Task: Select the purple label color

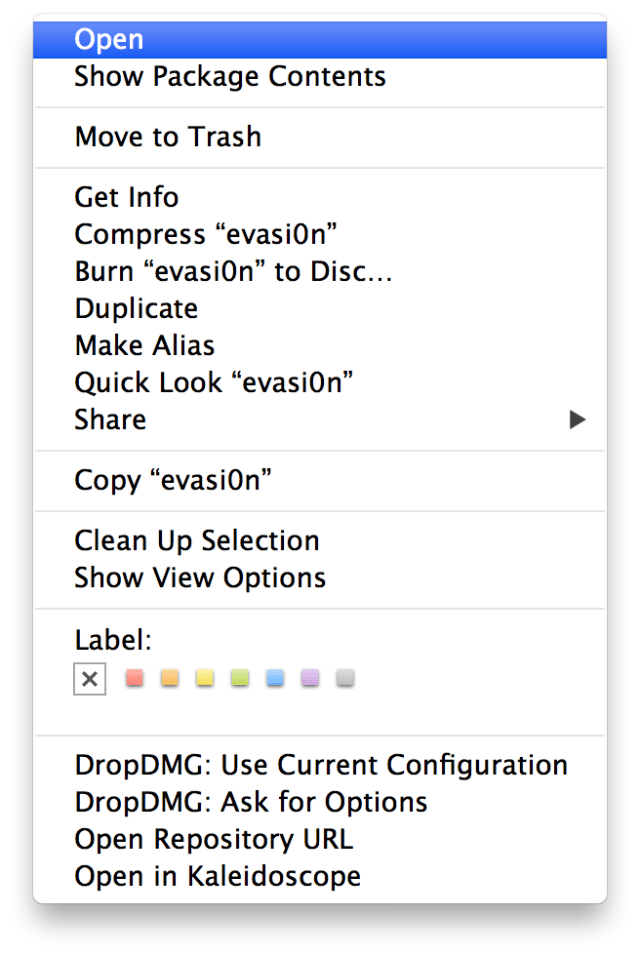Action: pos(310,679)
